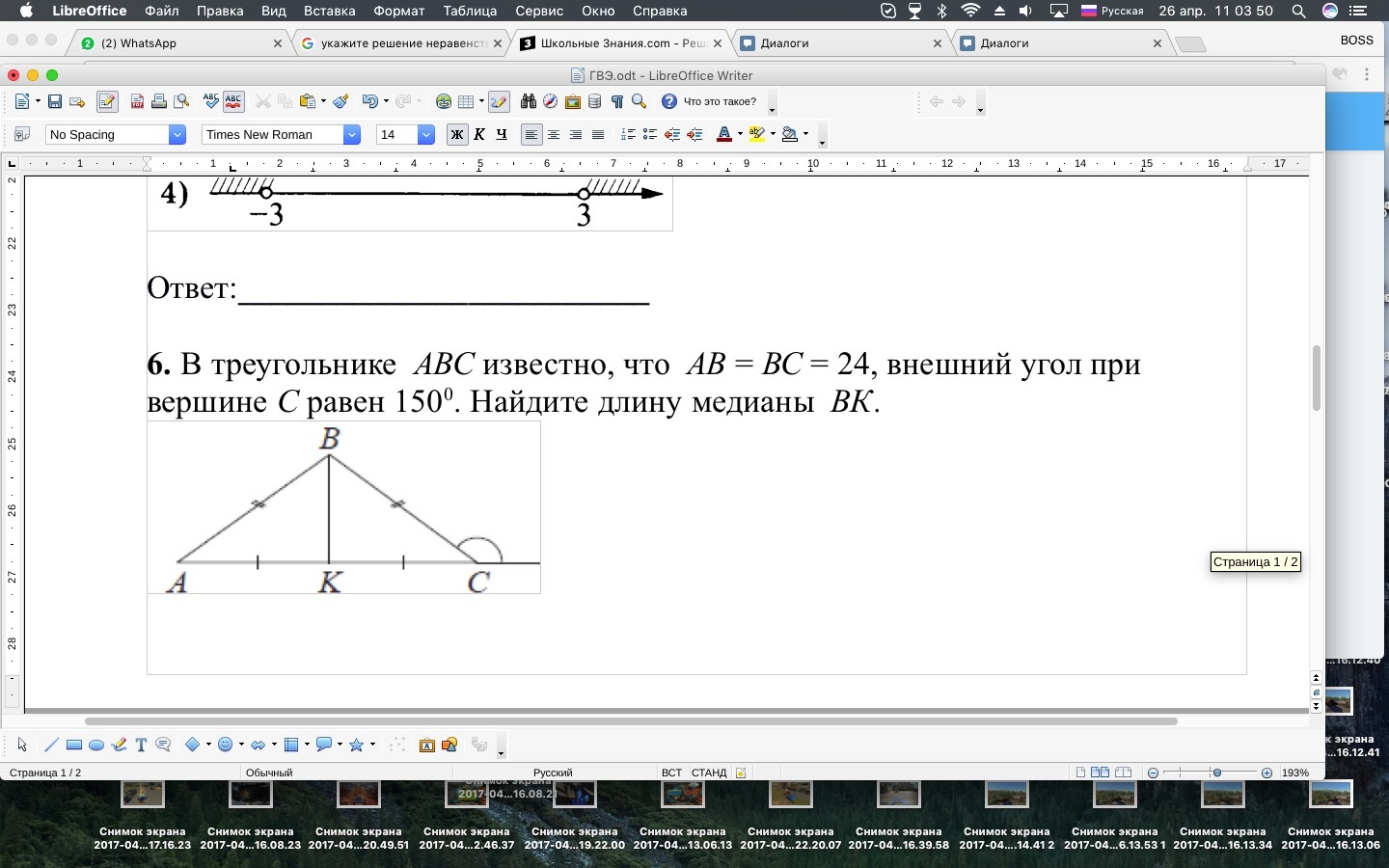The width and height of the screenshot is (1389, 868).
Task: Open the Fontwork Gallery icon
Action: [x=427, y=745]
